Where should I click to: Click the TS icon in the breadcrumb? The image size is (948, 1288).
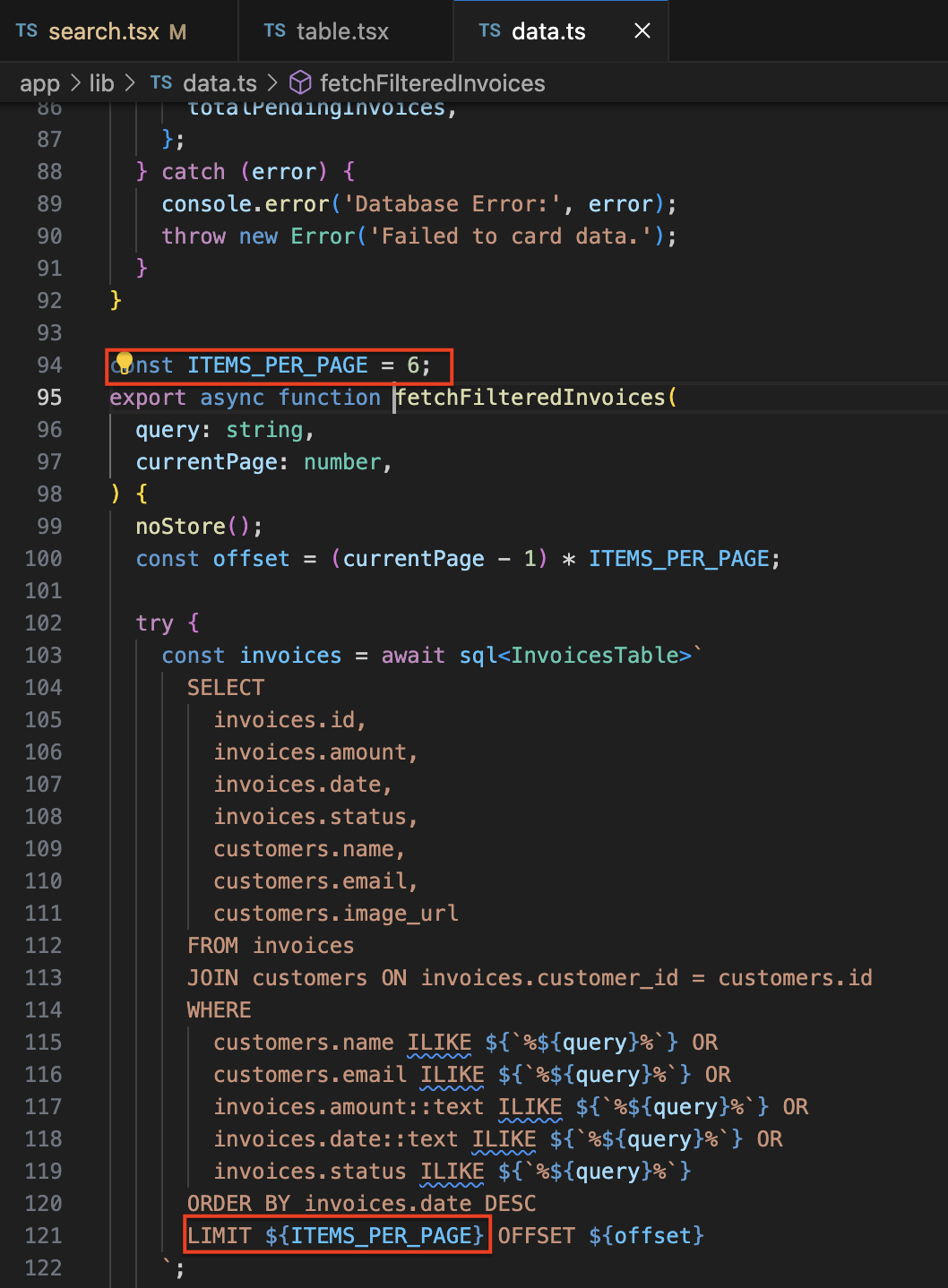[161, 83]
